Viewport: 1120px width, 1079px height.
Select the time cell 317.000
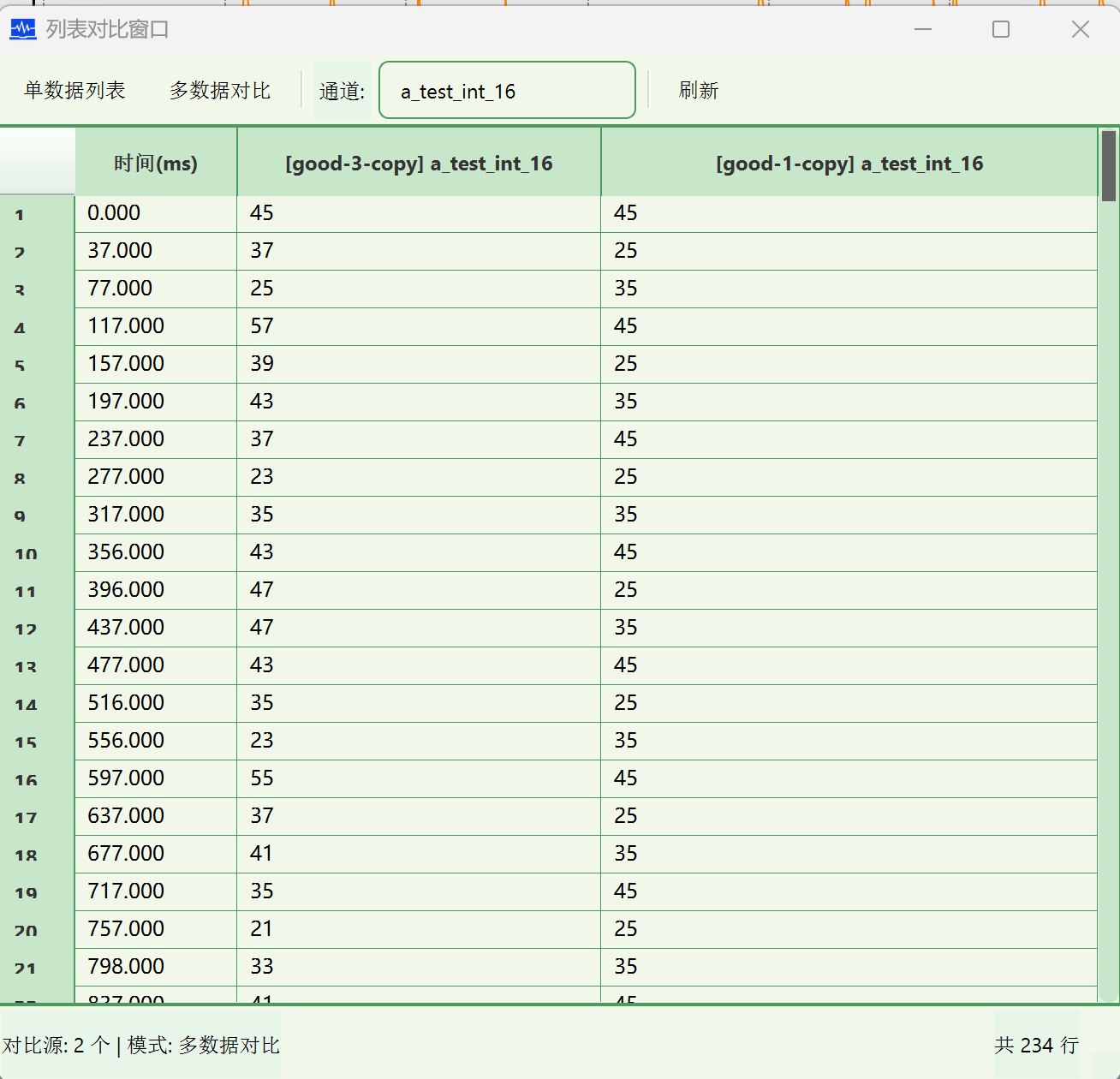coord(156,515)
